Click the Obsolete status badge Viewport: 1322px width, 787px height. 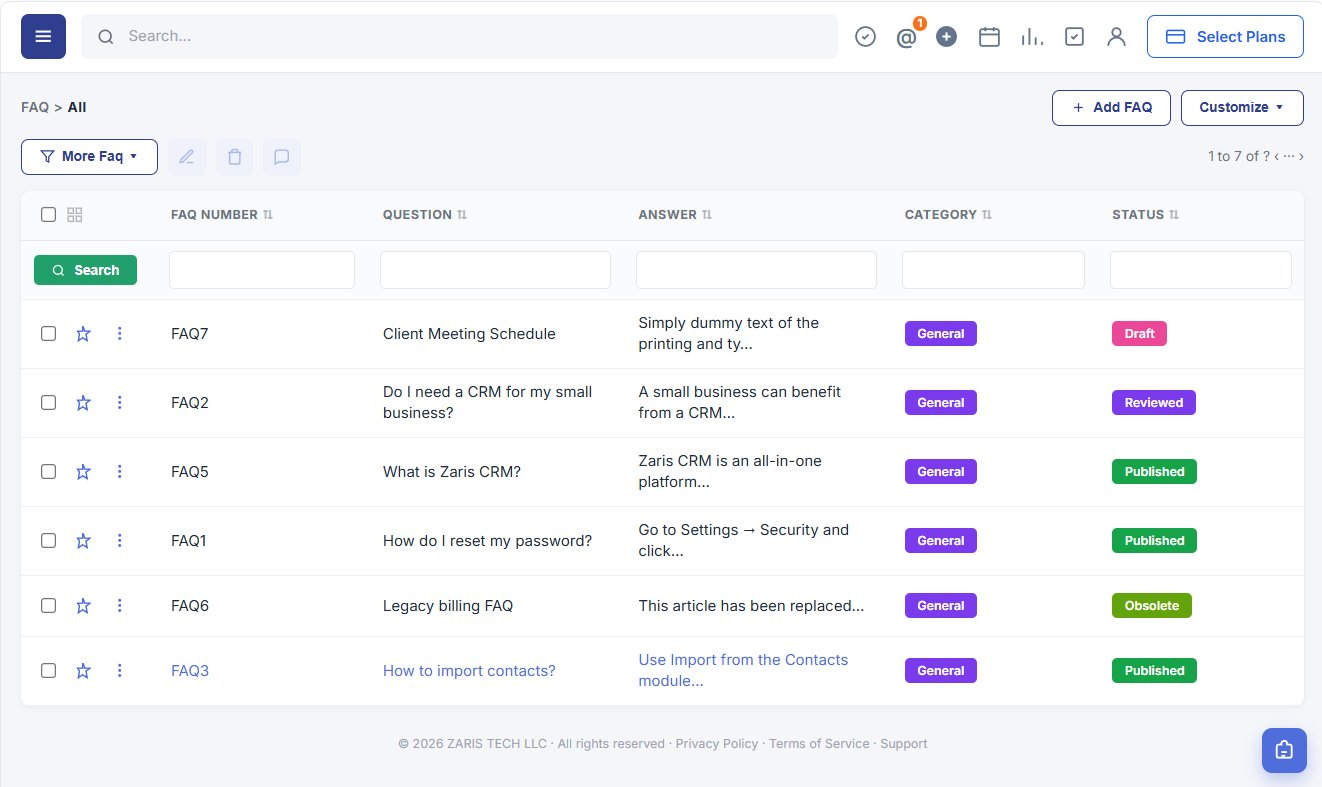(x=1152, y=606)
